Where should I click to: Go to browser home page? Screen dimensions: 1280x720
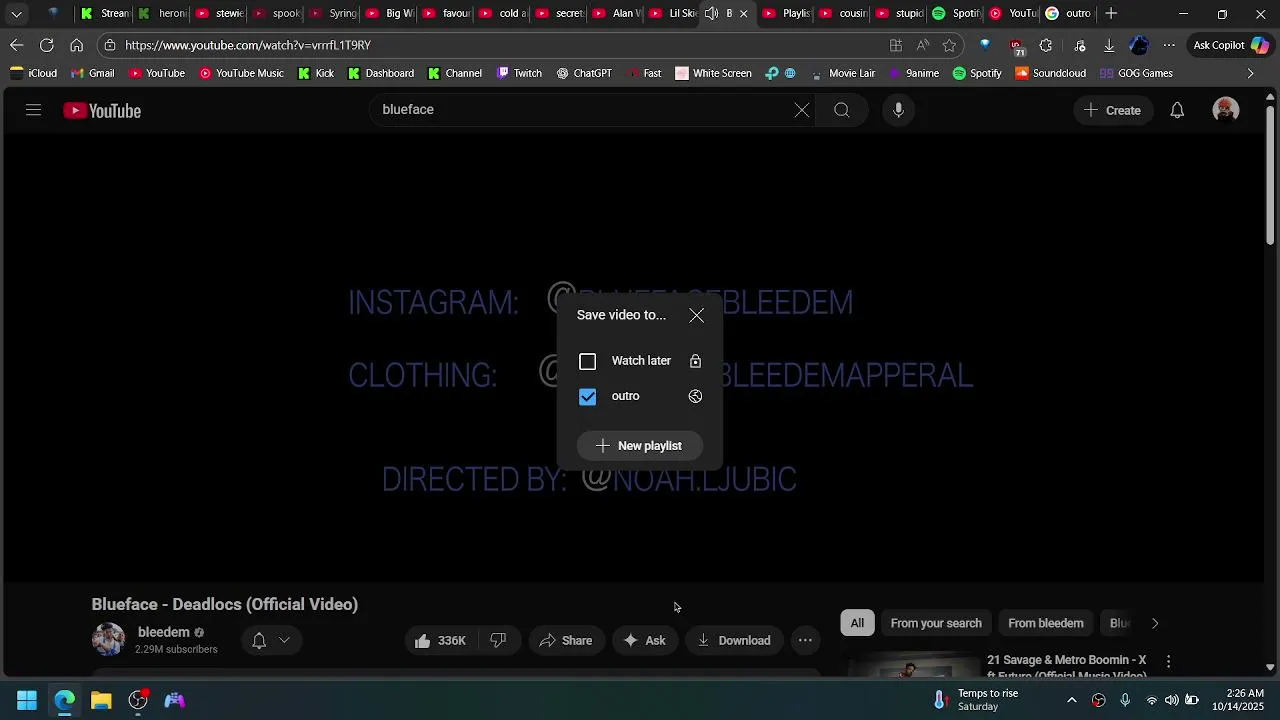pos(77,45)
